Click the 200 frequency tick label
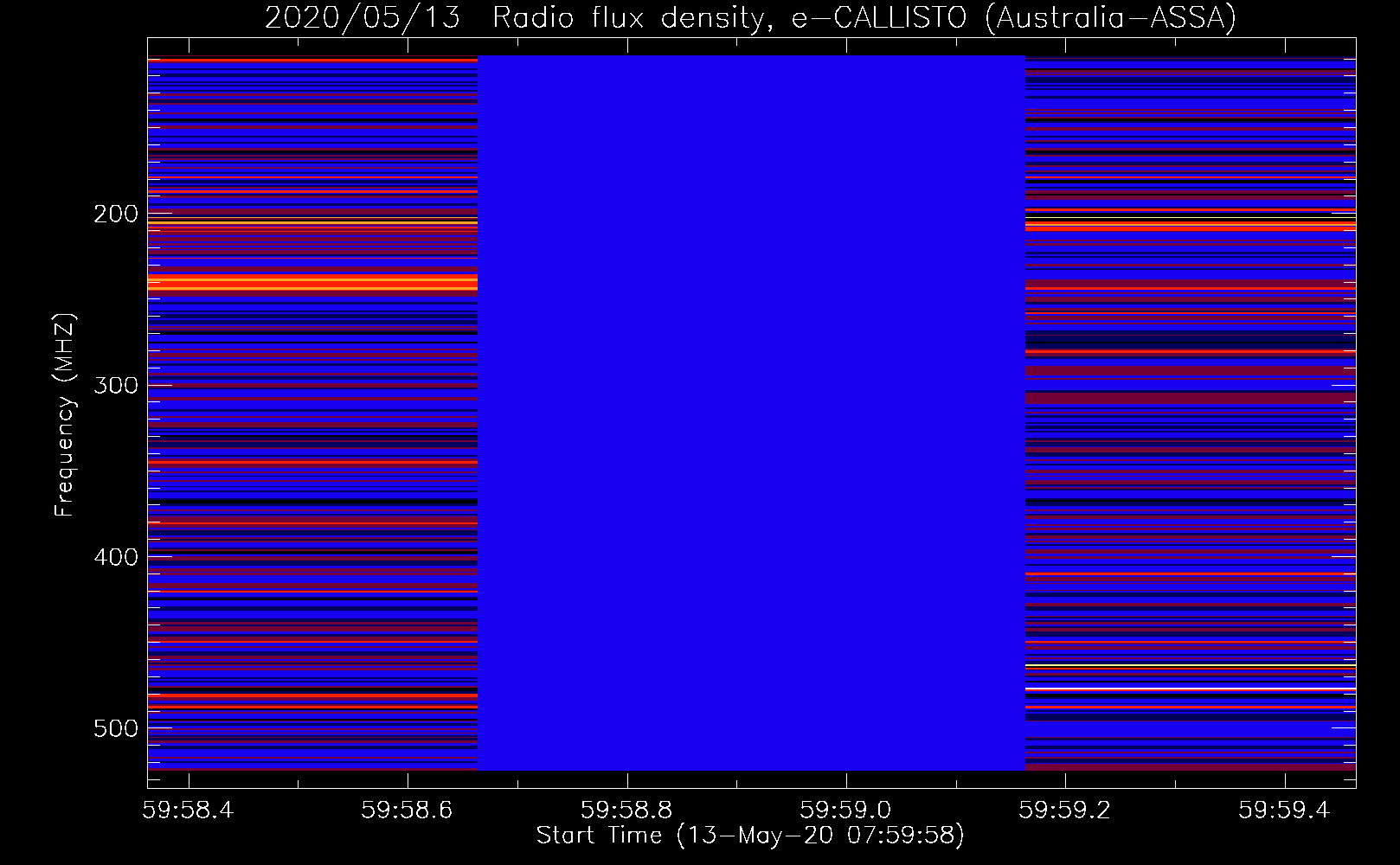 click(x=116, y=214)
